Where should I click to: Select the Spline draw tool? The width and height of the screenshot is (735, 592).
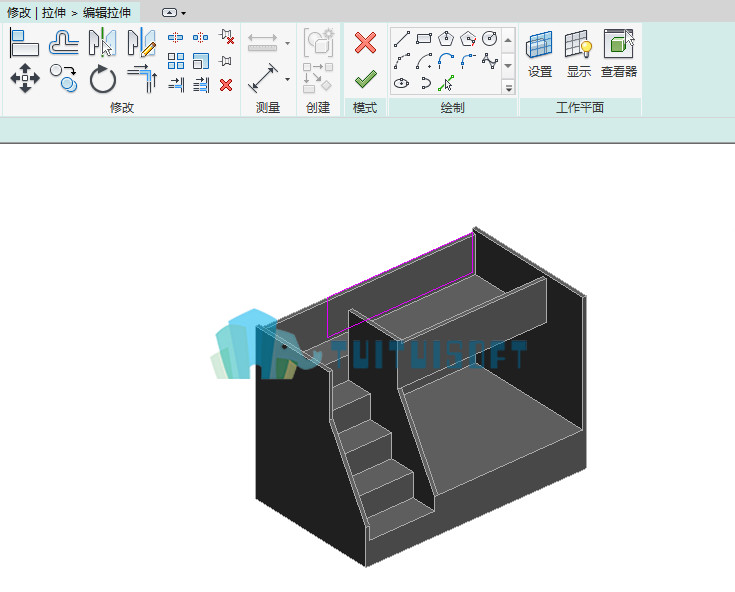click(x=489, y=61)
